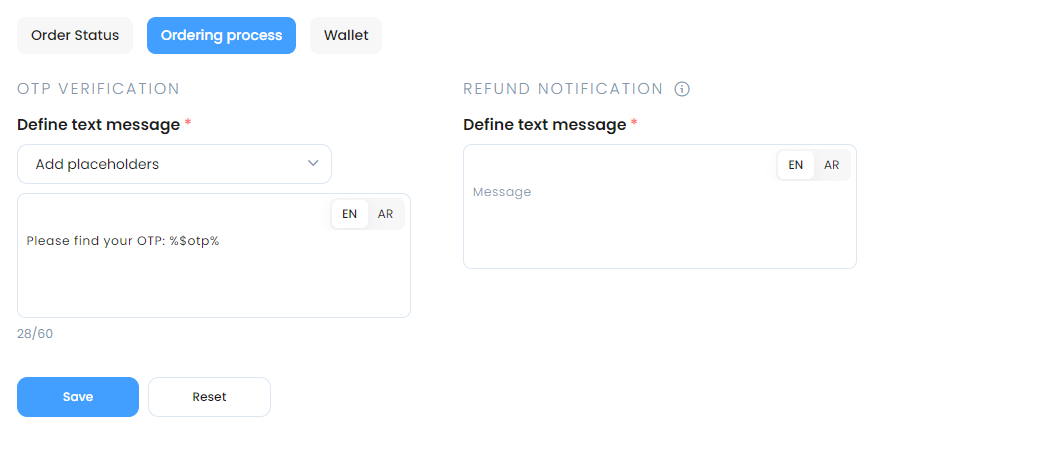Click the 'Define text message' label under Refund Notification
Viewport: 1057px width, 463px height.
pos(544,125)
